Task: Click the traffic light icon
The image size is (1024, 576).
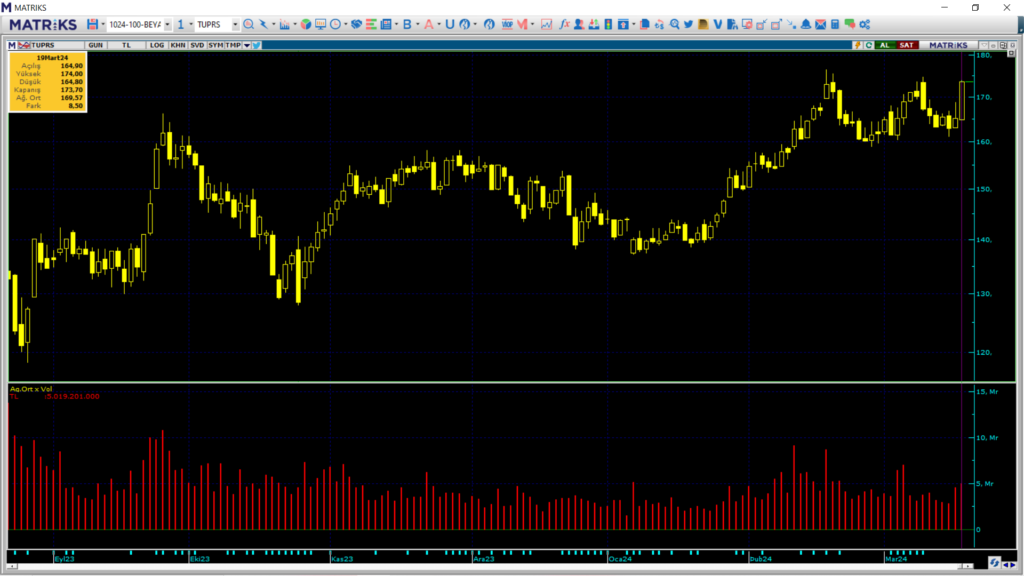Action: [x=608, y=24]
